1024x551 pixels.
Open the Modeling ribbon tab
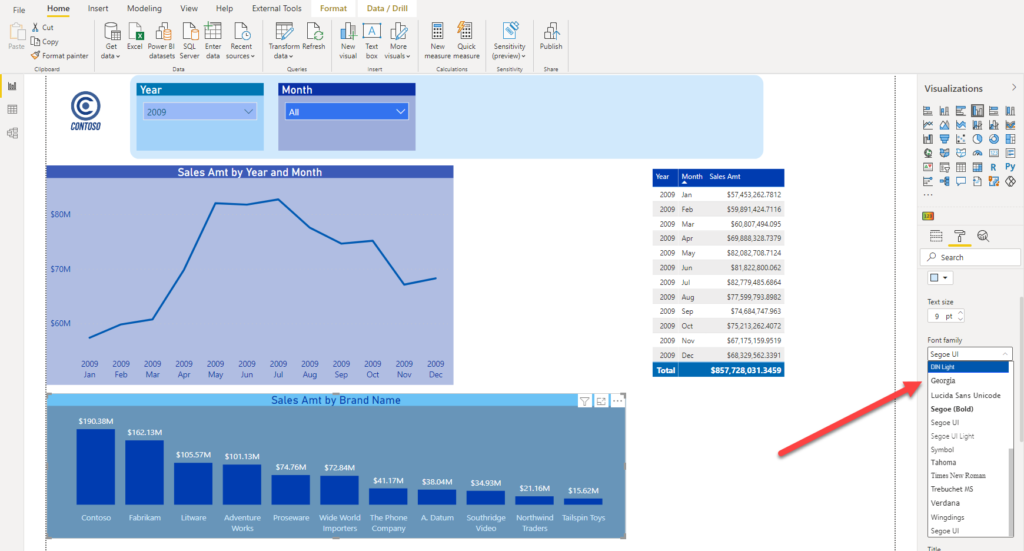pos(144,8)
